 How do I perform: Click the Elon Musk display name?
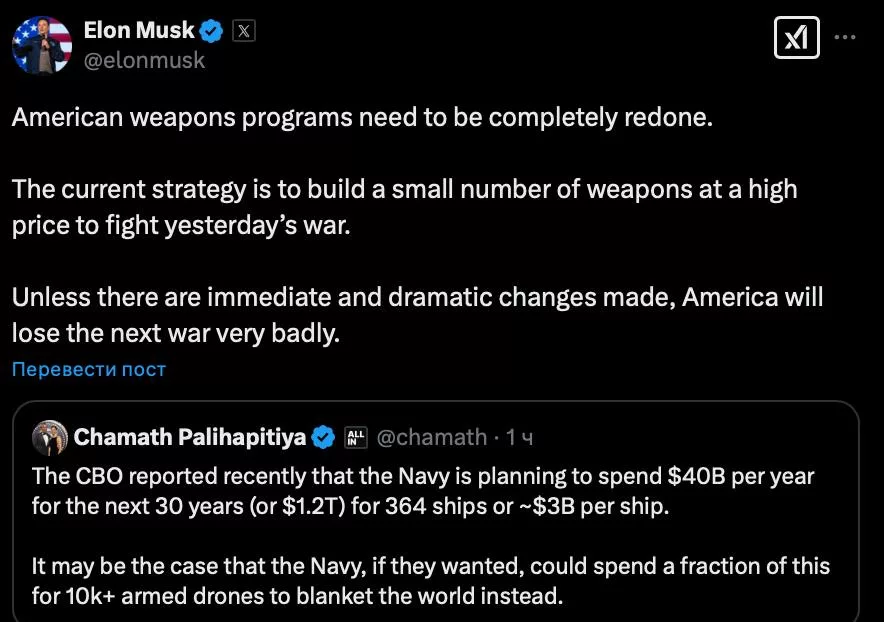(x=139, y=31)
